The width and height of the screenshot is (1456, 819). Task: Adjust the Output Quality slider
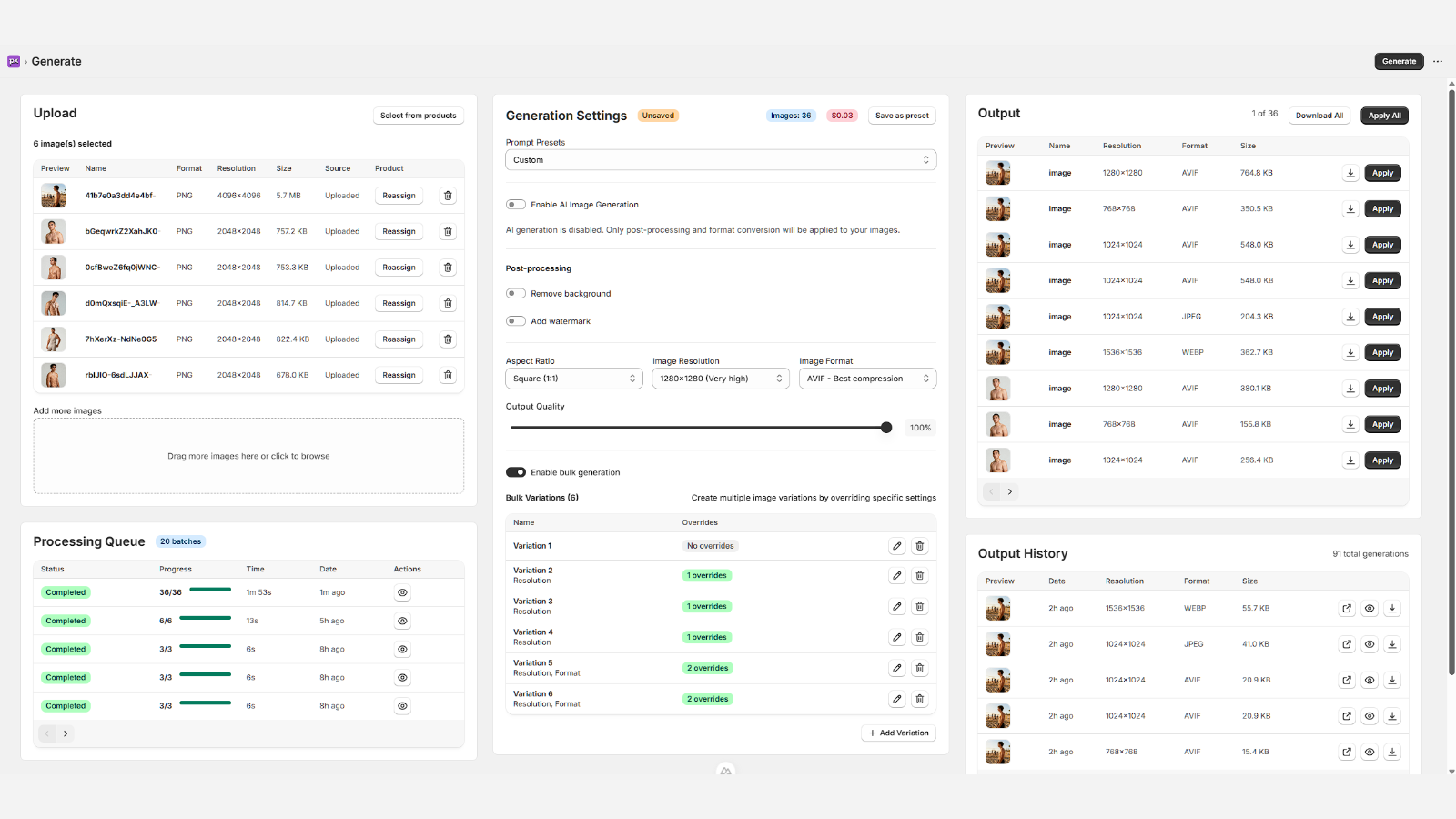pos(886,427)
